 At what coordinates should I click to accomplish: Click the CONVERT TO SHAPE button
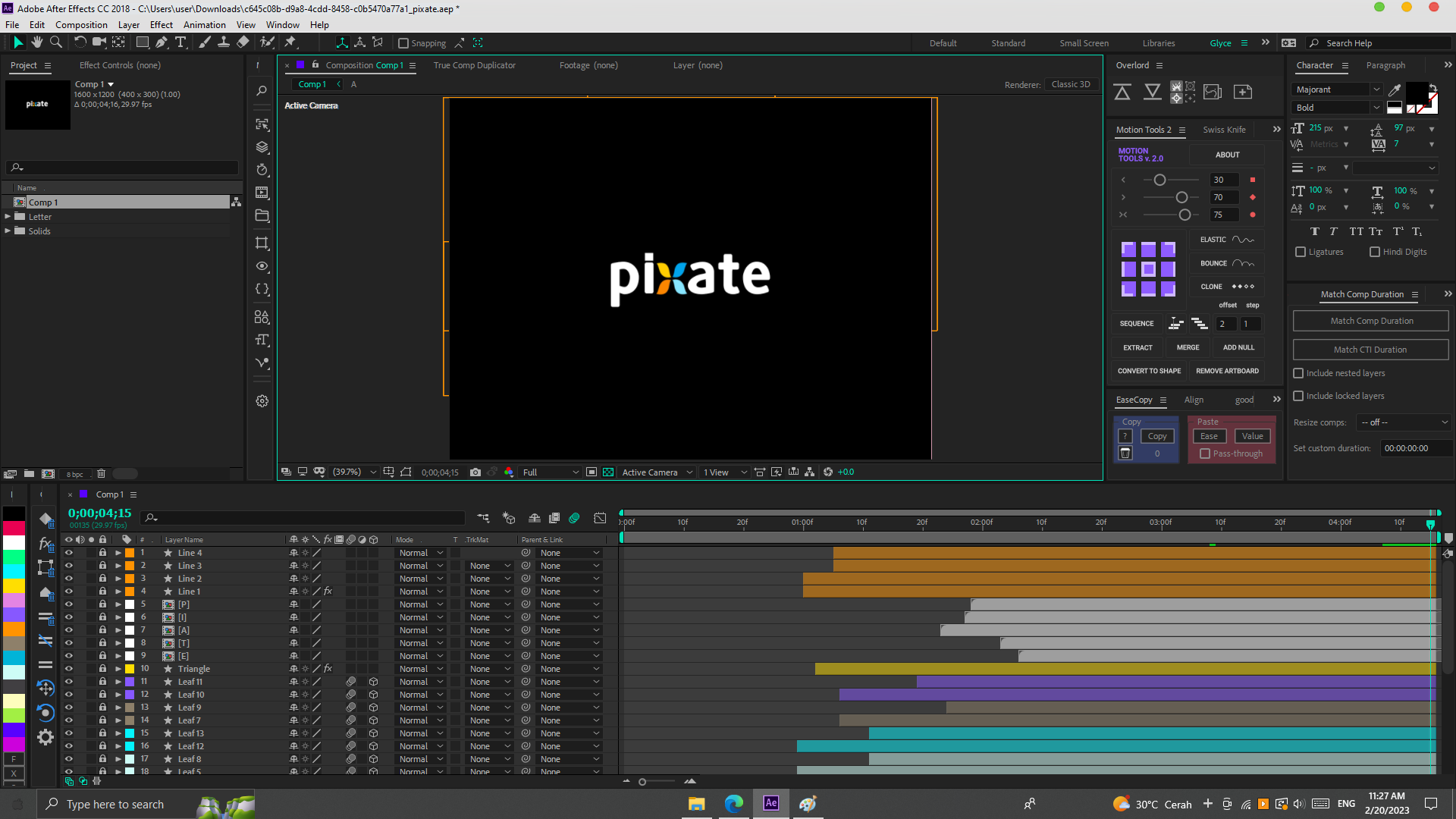[1149, 371]
